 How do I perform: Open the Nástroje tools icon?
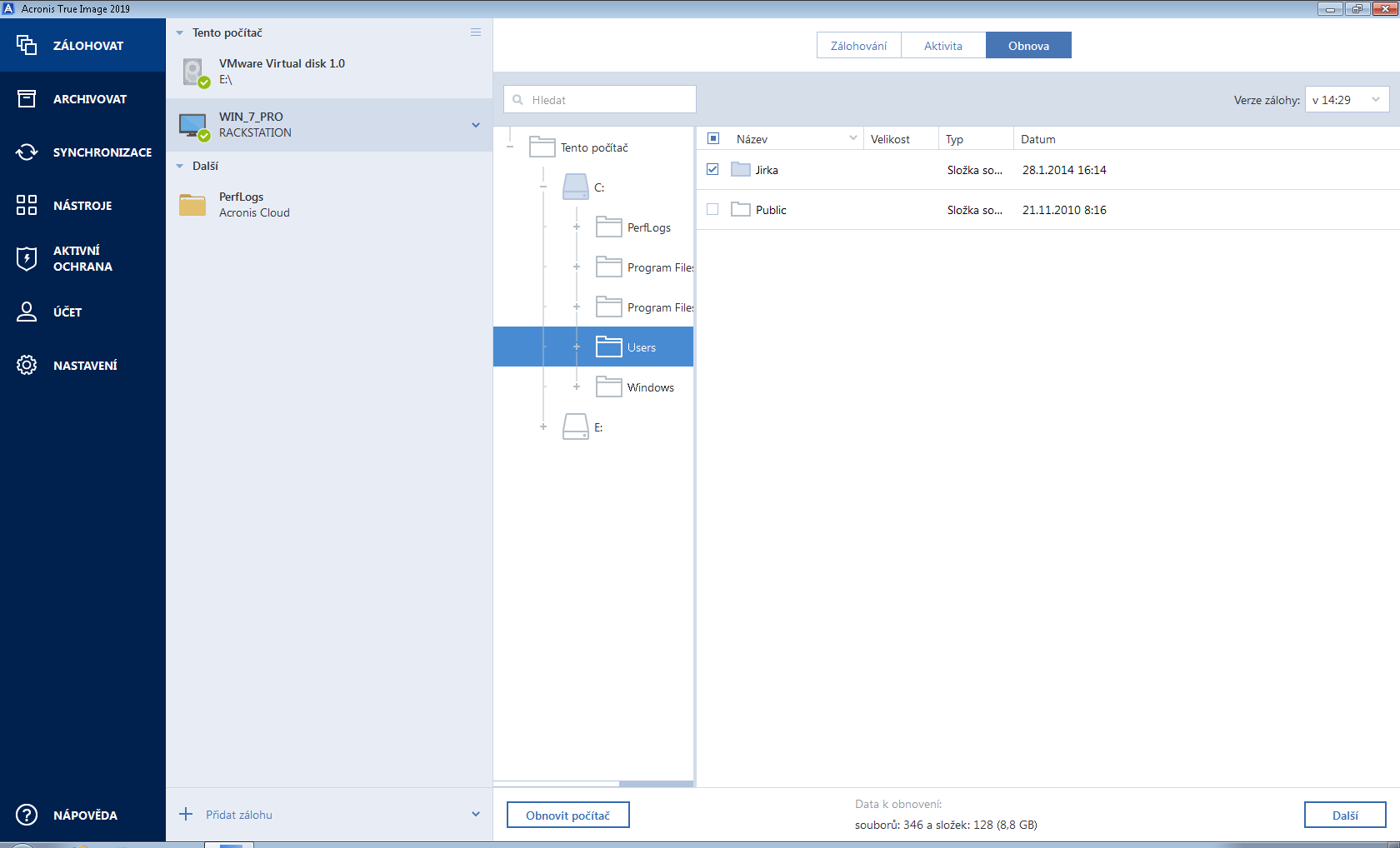[x=27, y=205]
